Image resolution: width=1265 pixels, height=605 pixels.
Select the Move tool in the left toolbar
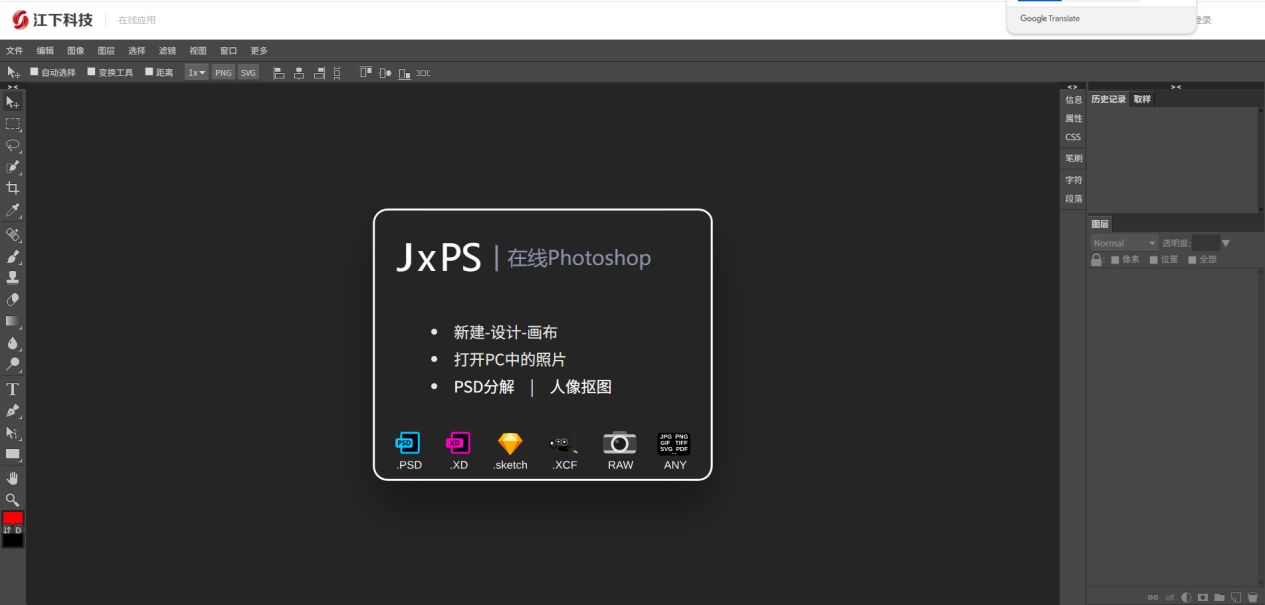point(13,103)
